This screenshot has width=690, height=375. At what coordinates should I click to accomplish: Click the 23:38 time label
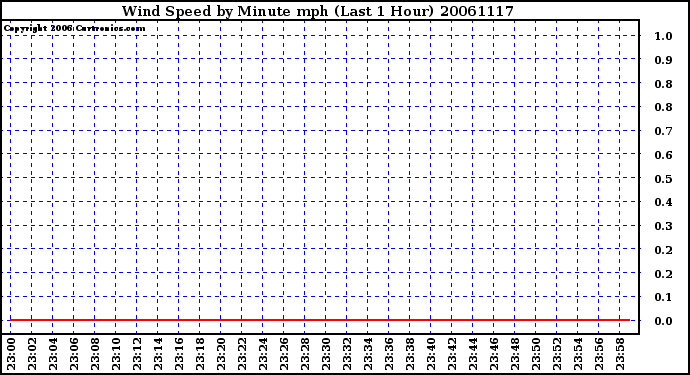[410, 354]
